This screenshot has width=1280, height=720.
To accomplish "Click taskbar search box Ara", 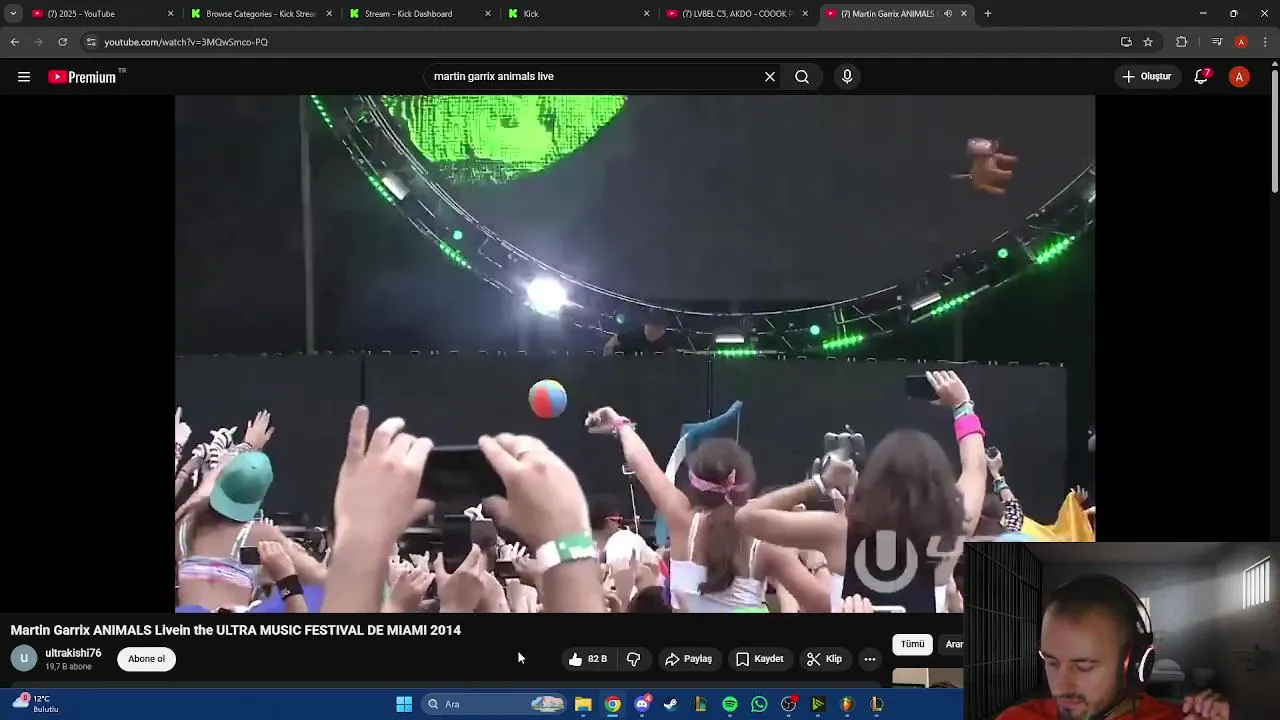I will click(496, 704).
